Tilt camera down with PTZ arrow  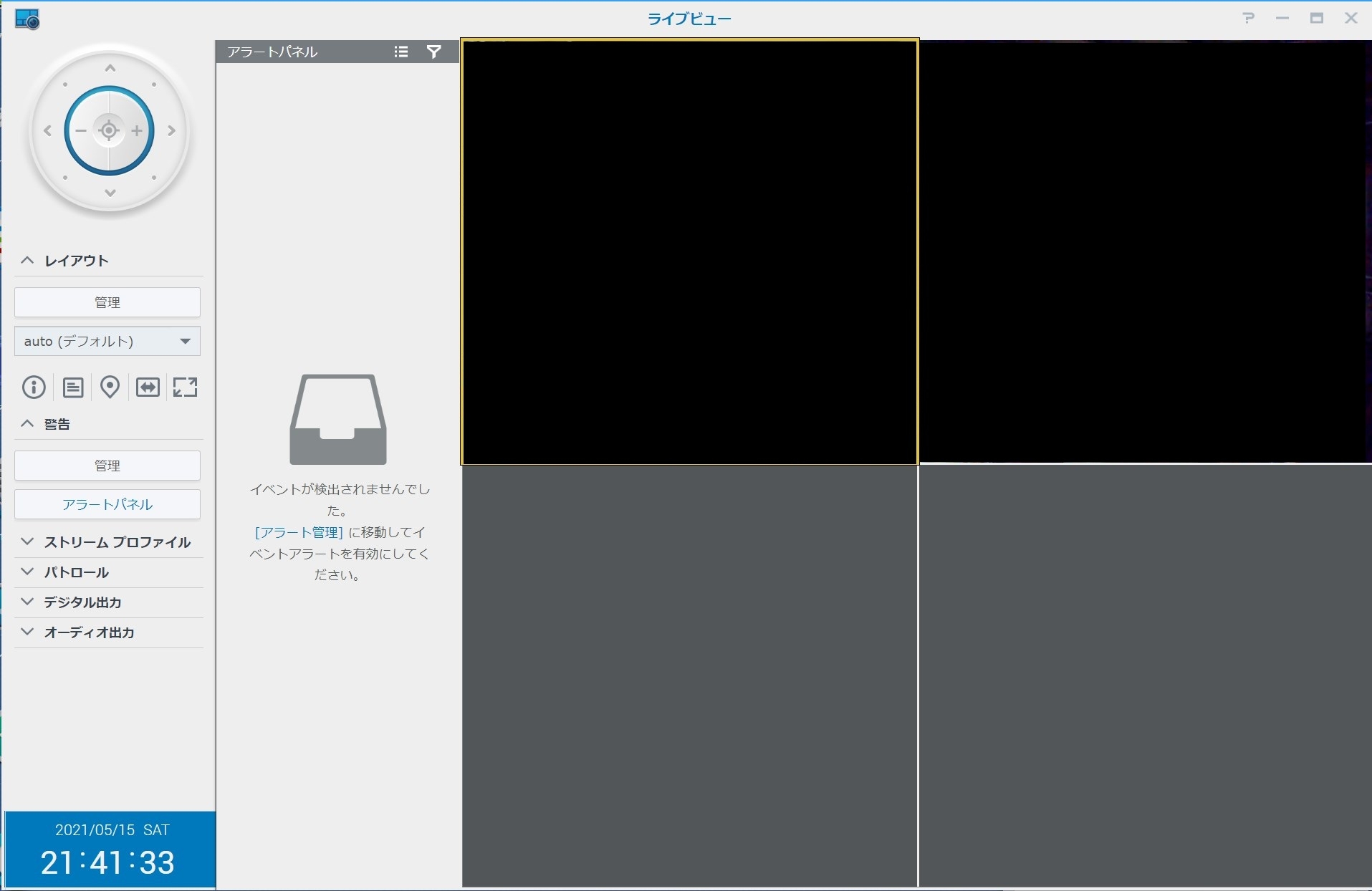click(110, 193)
